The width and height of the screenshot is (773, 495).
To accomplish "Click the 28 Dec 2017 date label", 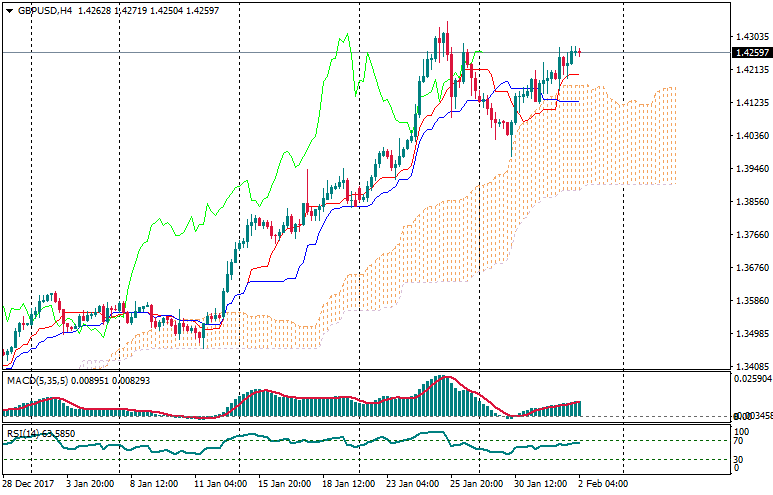I will point(29,483).
